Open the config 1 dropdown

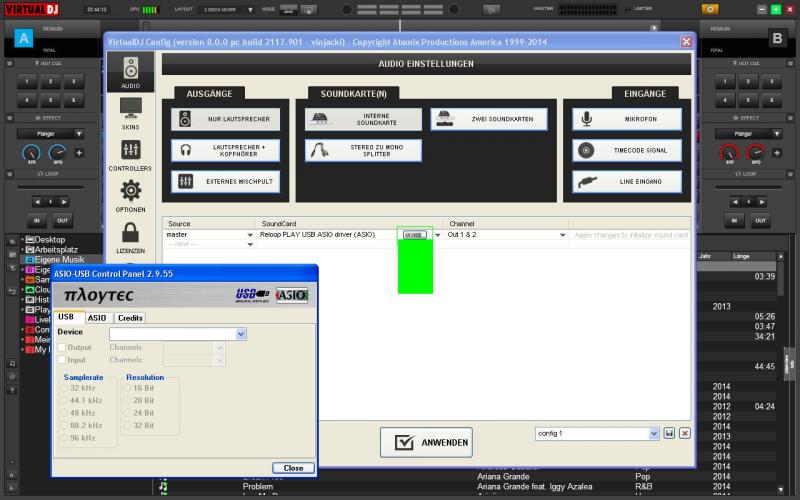pyautogui.click(x=654, y=434)
